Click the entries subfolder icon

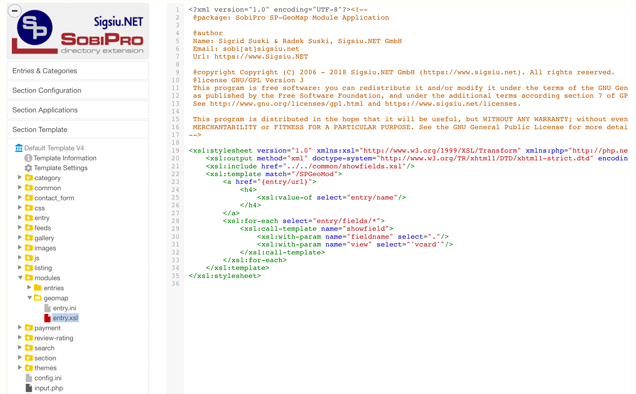(x=38, y=287)
